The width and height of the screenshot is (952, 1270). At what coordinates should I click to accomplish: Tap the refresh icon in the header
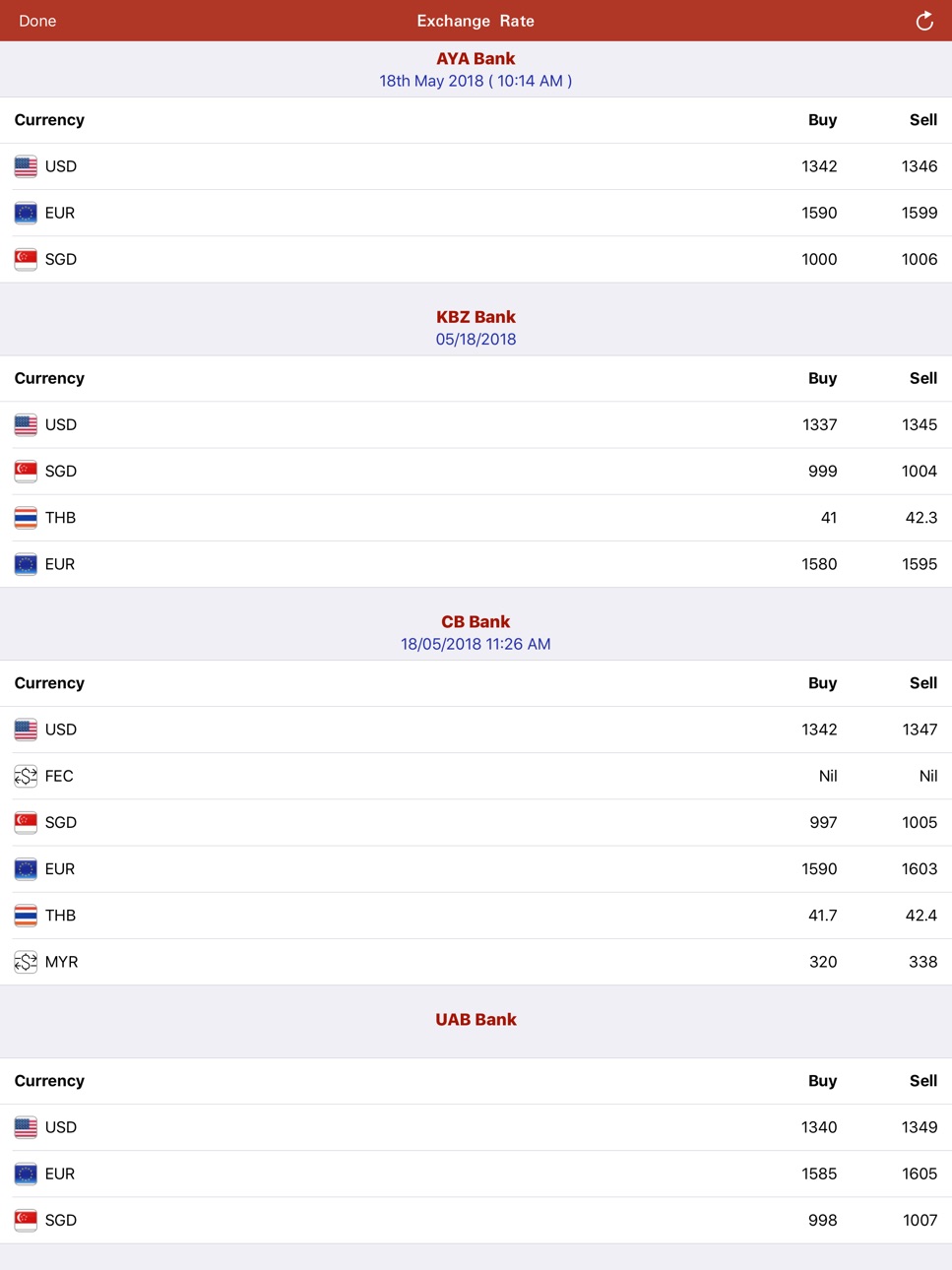923,21
